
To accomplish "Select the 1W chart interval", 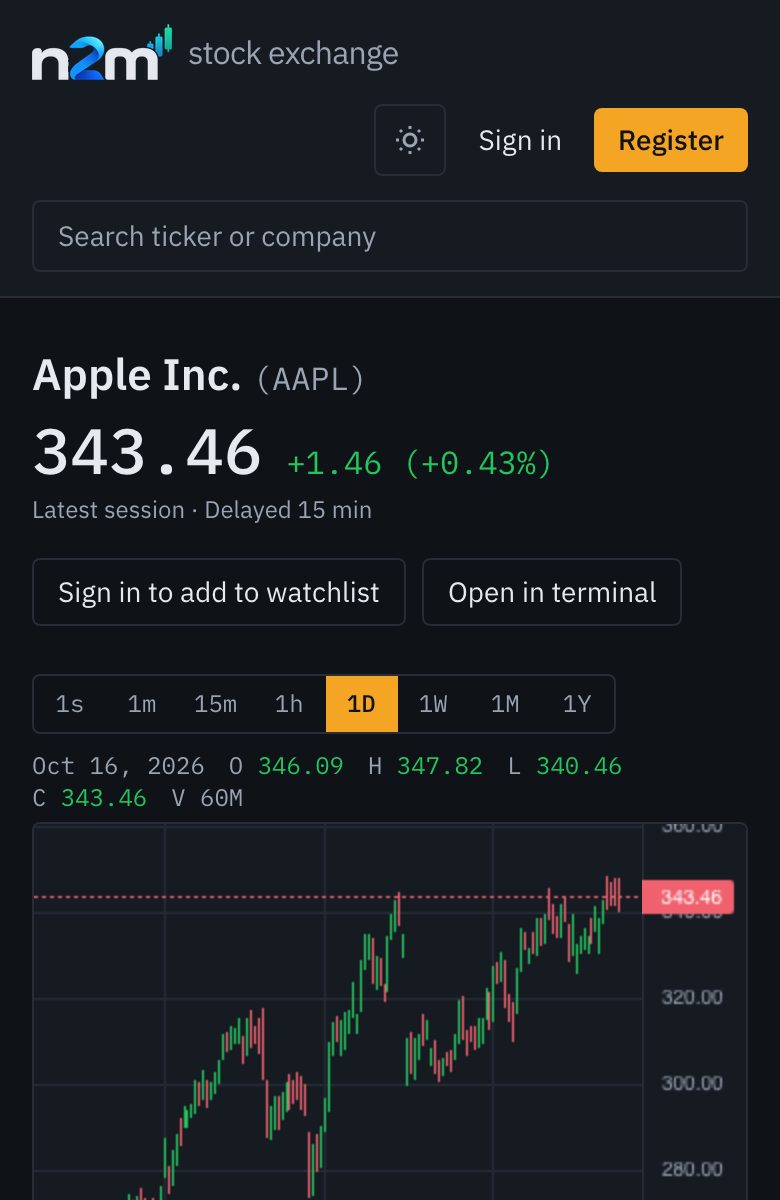I will pos(433,704).
